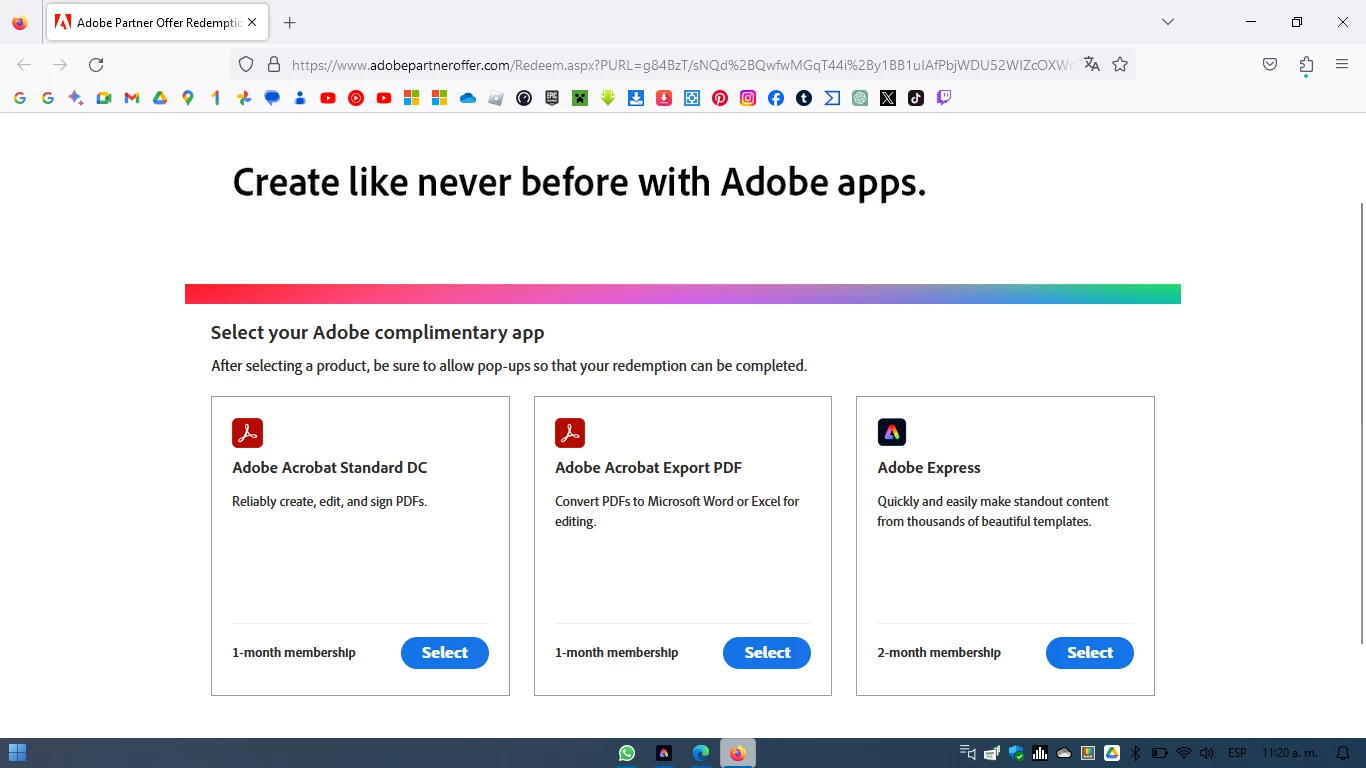
Task: Expand the list all tabs dropdown
Action: click(1167, 22)
